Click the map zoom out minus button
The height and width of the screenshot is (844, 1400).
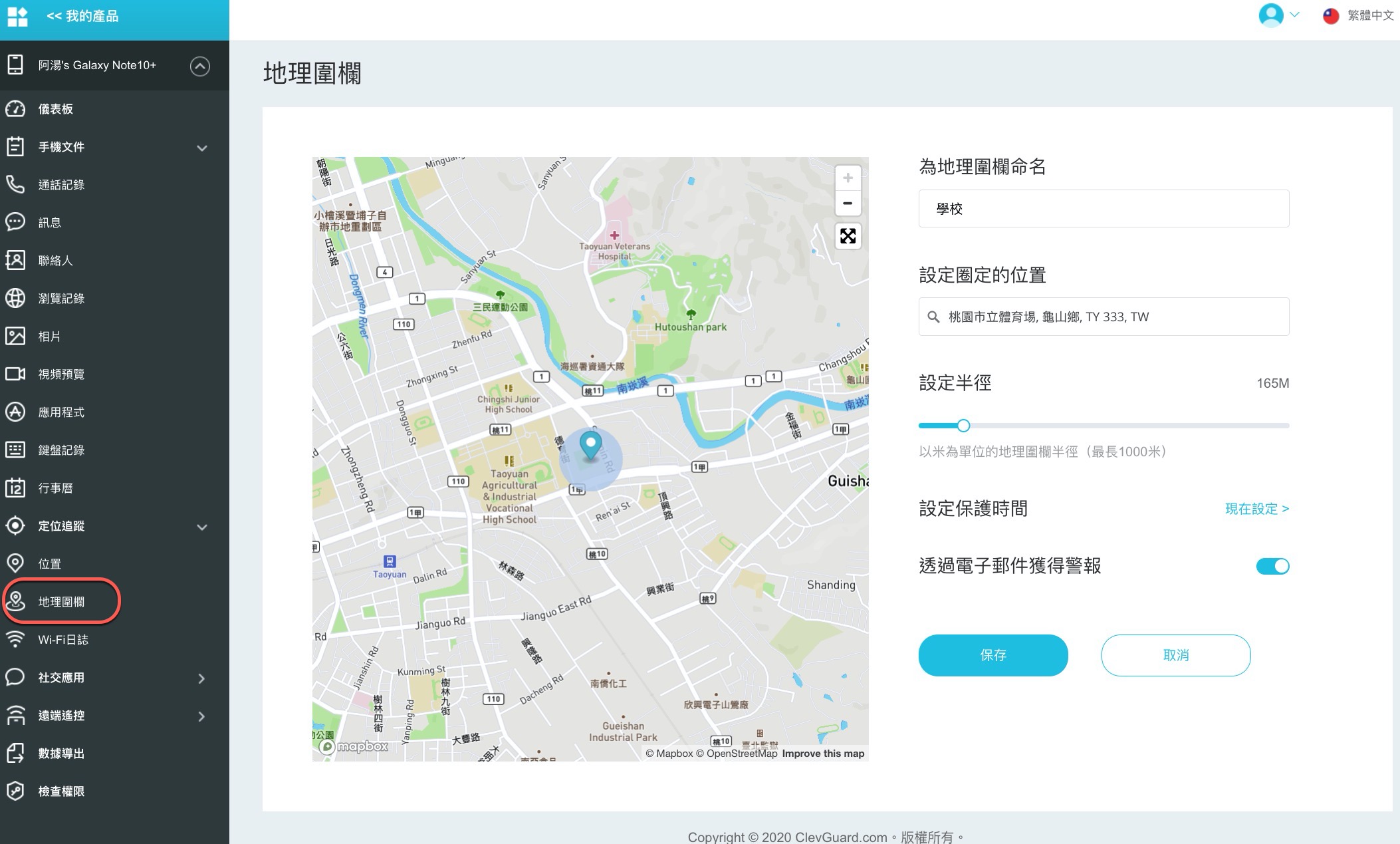coord(848,204)
